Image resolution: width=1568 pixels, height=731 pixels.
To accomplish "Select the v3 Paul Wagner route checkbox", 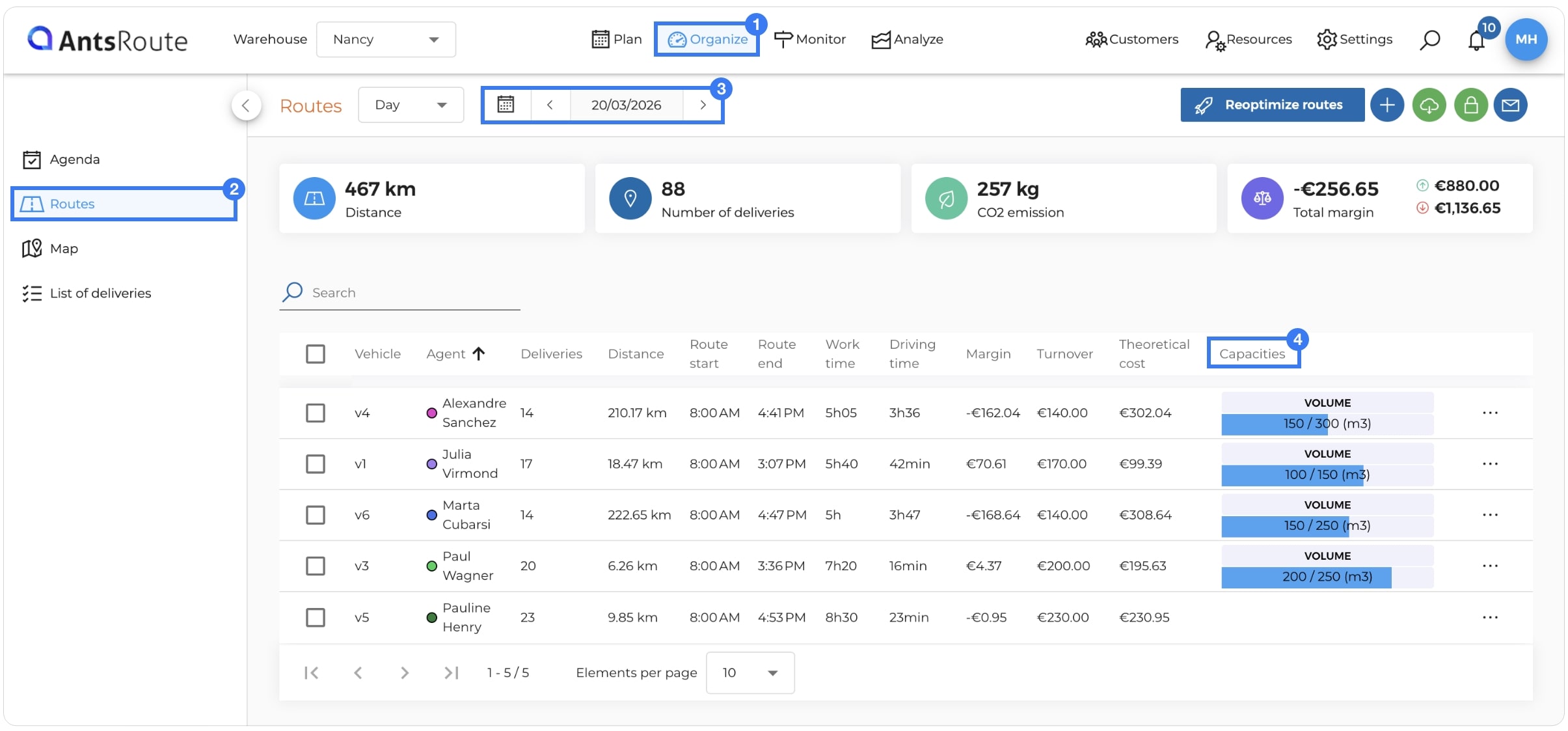I will (x=316, y=566).
